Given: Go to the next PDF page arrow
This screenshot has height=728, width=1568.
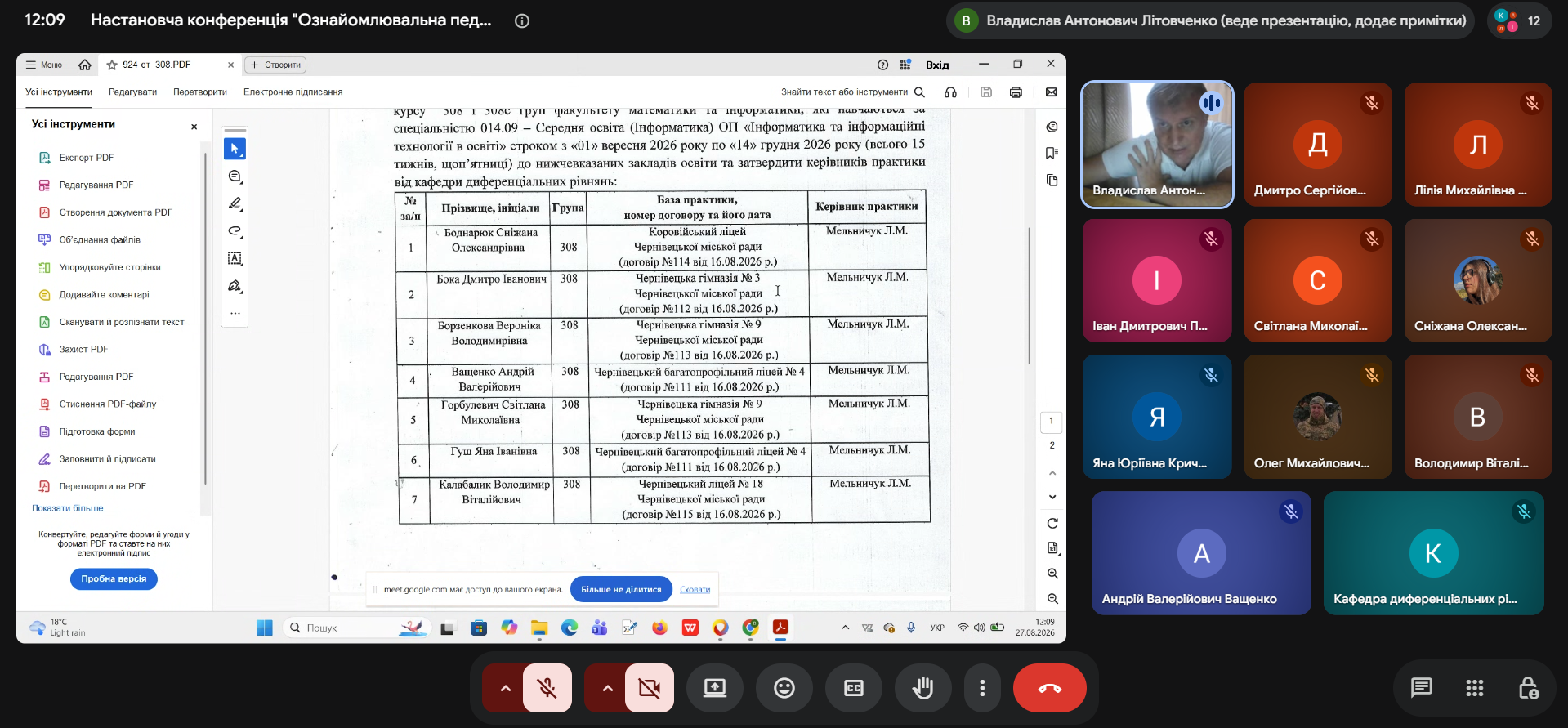Looking at the screenshot, I should point(1052,497).
